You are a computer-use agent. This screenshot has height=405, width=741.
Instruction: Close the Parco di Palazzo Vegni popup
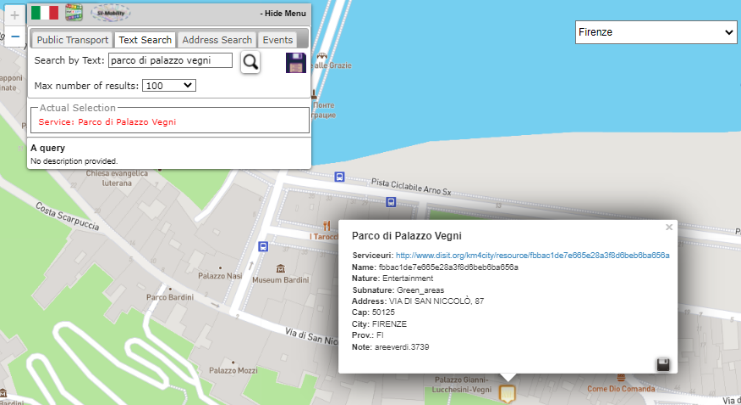pyautogui.click(x=669, y=227)
